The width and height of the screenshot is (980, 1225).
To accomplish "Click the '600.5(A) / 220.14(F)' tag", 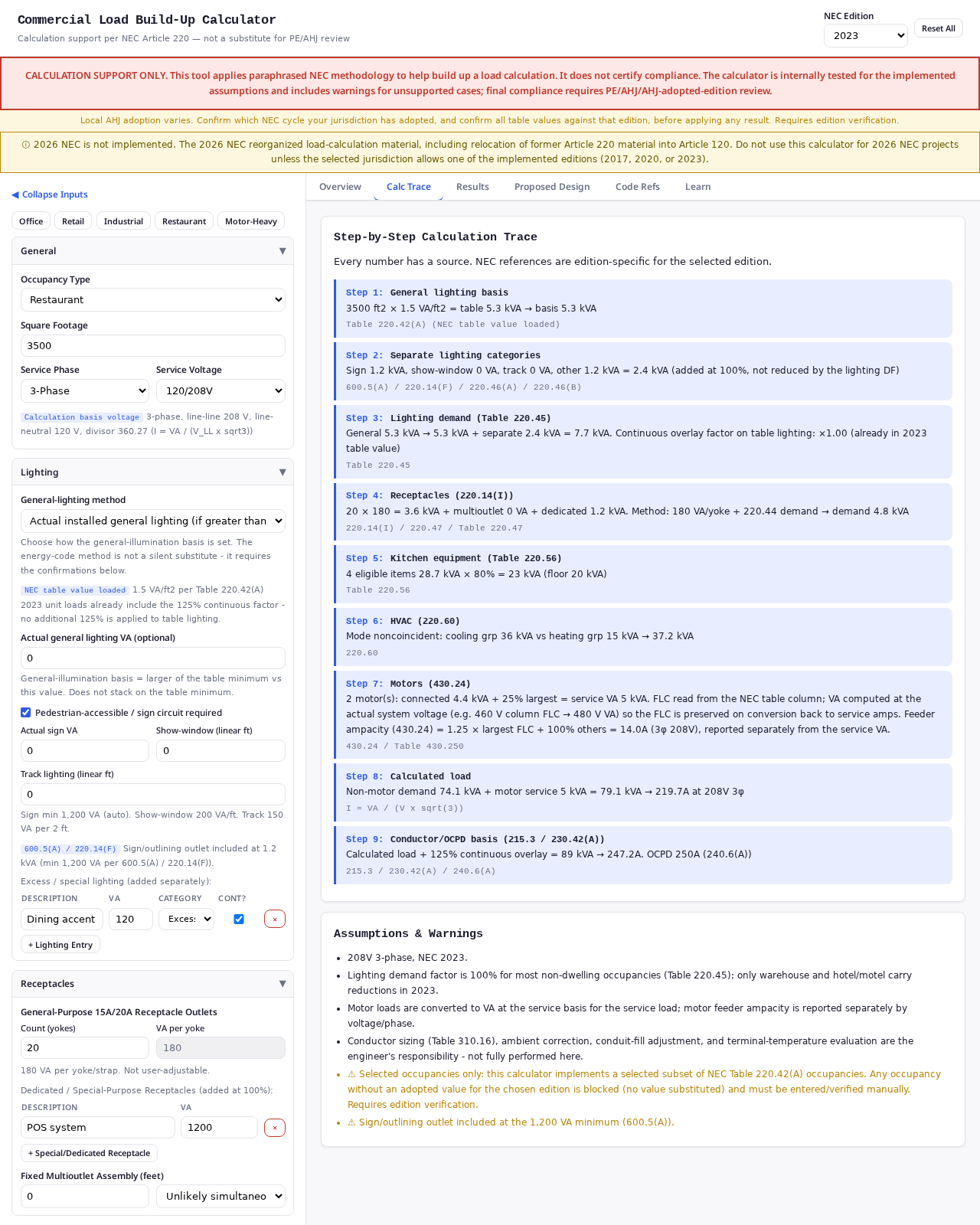I will 70,849.
